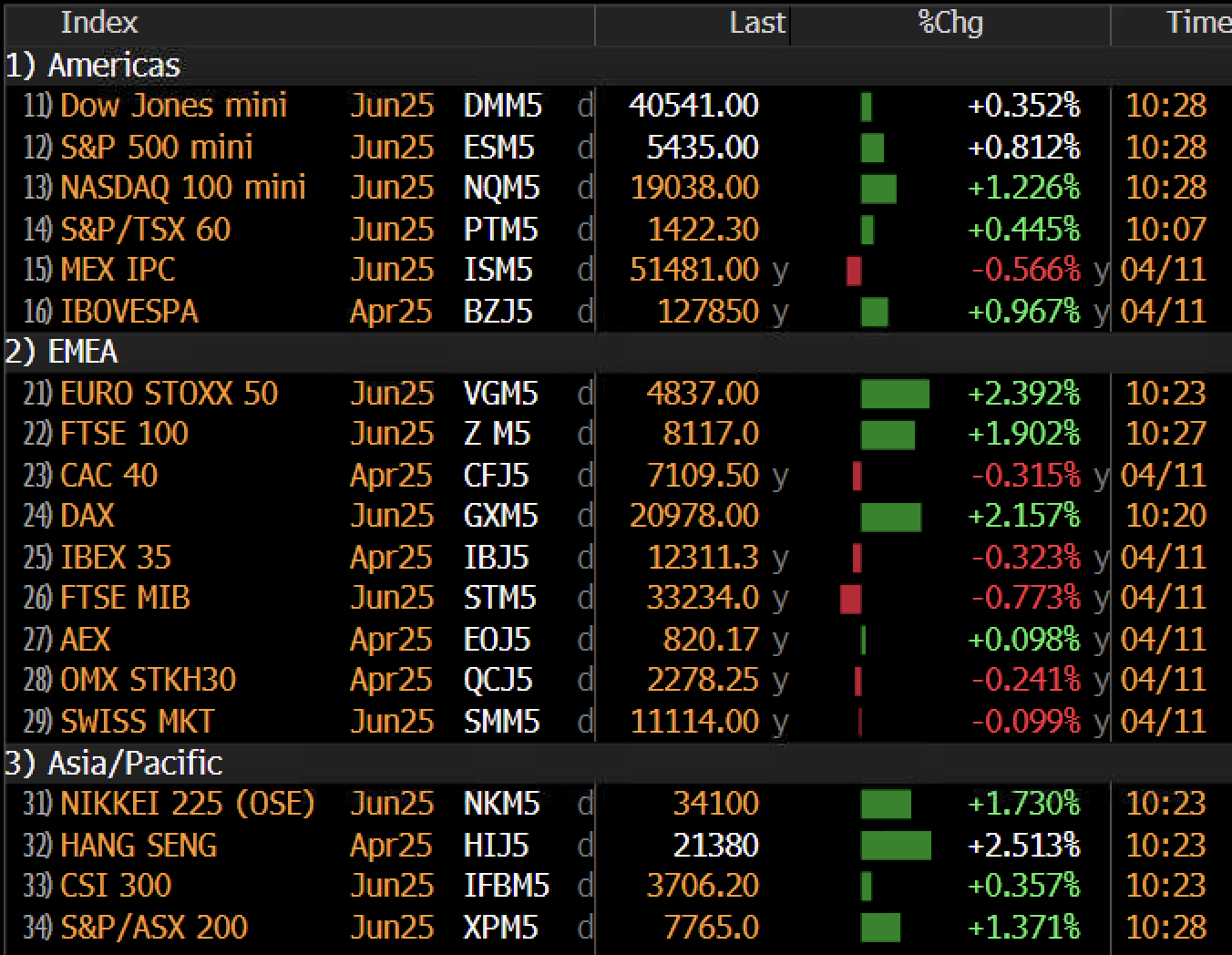Click the +2.513% HANG SENG change

[1023, 845]
